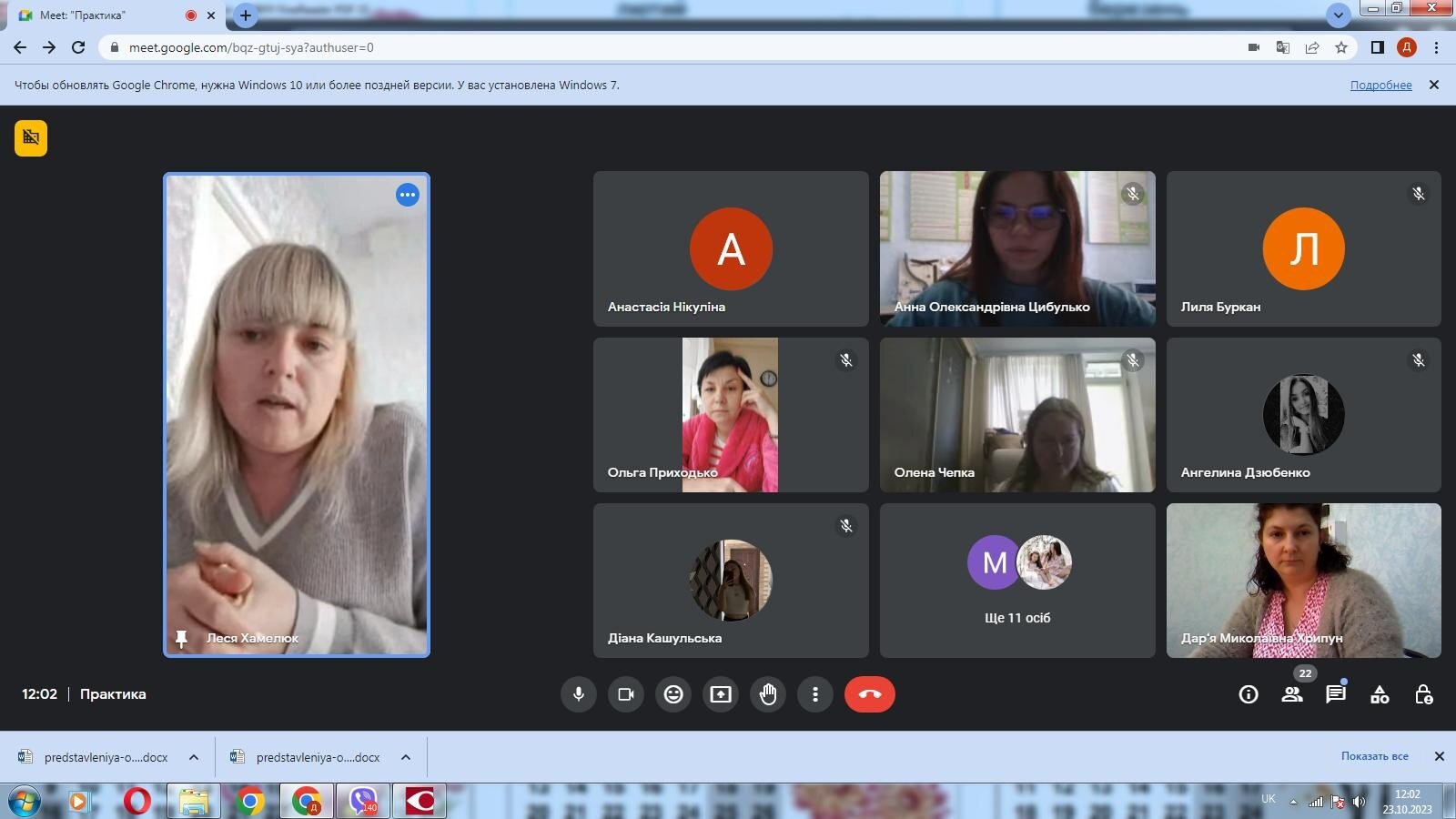
Task: Open the Ще 11 осіб tile
Action: coord(1017,581)
